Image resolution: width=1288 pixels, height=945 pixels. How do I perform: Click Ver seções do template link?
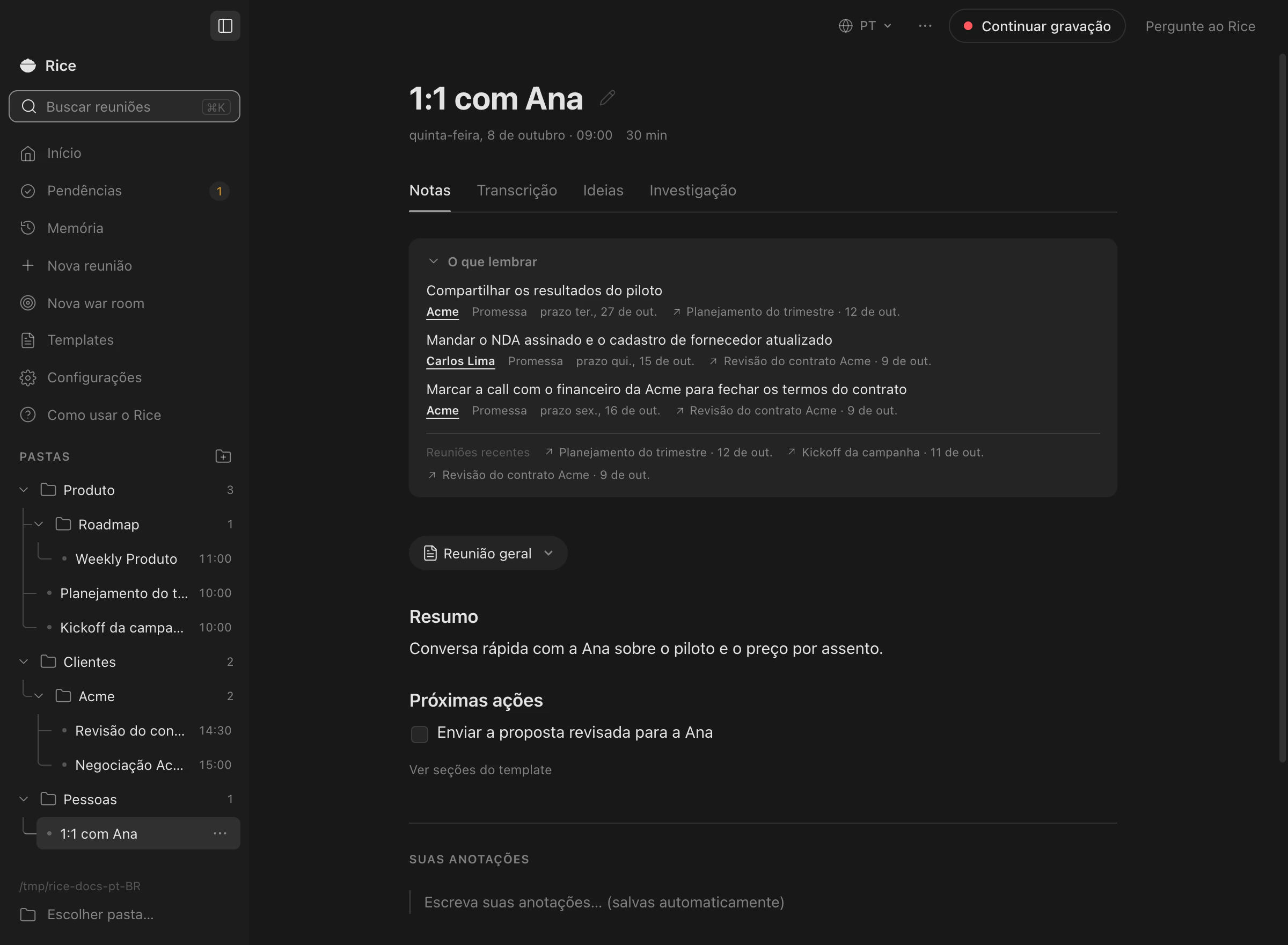click(x=480, y=770)
